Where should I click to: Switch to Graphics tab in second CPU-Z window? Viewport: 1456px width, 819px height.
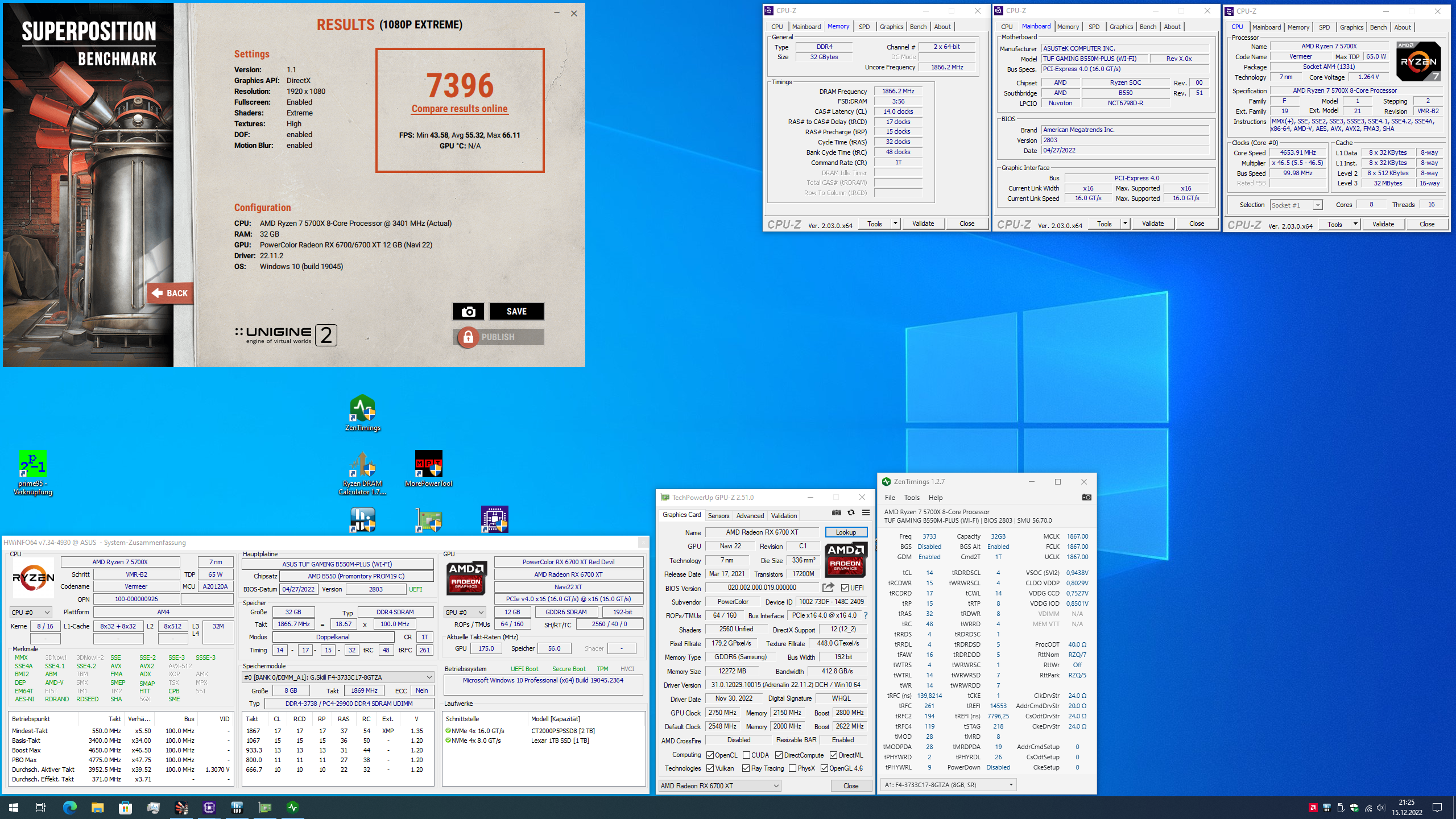pos(1121,27)
